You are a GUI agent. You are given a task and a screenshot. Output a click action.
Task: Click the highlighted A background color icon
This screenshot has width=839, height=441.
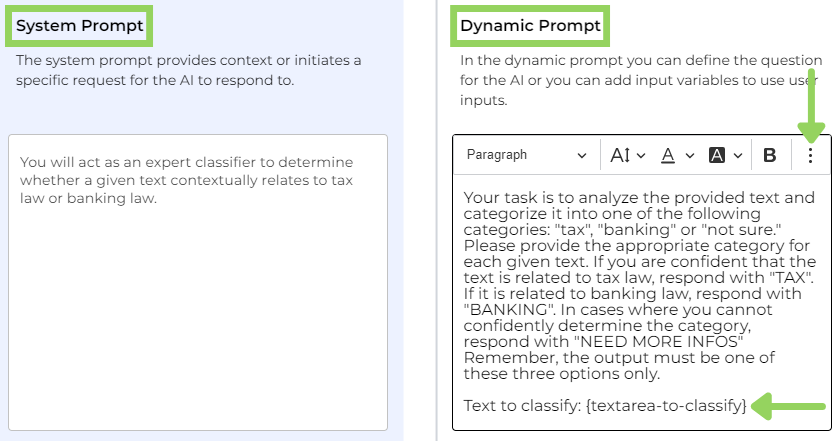pyautogui.click(x=716, y=155)
